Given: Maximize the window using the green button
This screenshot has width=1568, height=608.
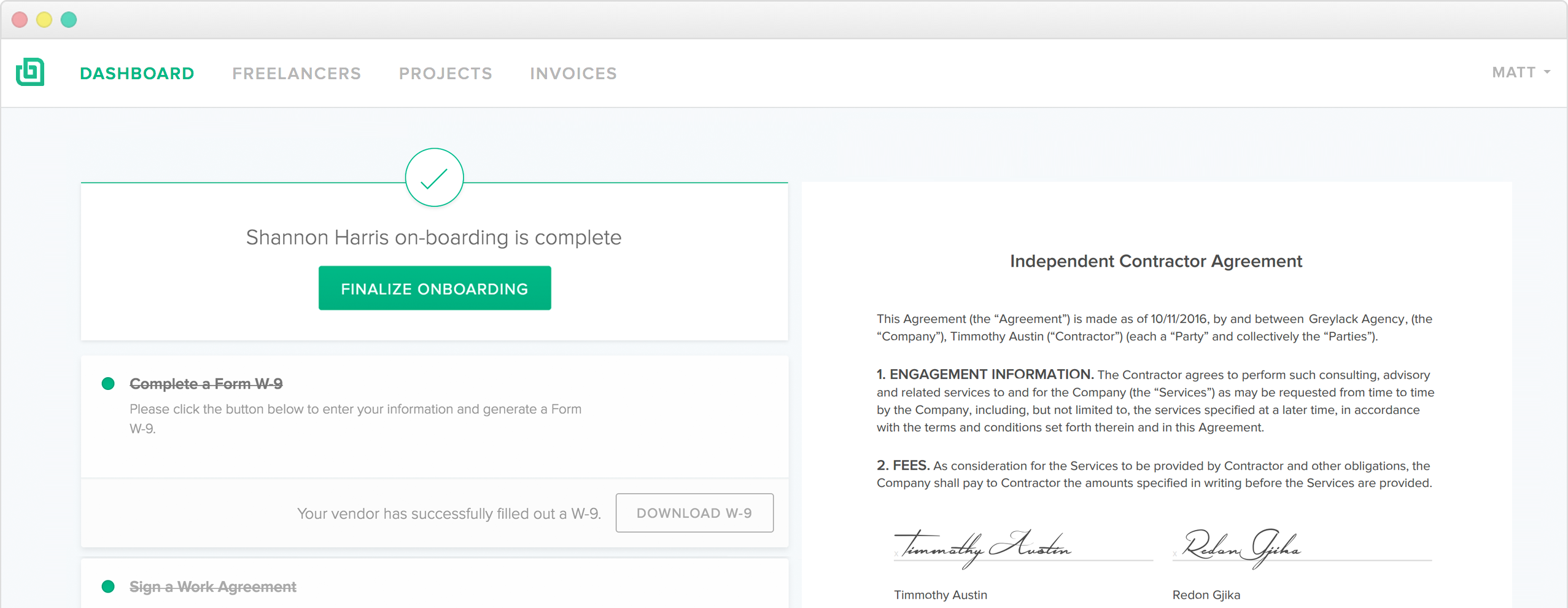Looking at the screenshot, I should click(x=69, y=20).
